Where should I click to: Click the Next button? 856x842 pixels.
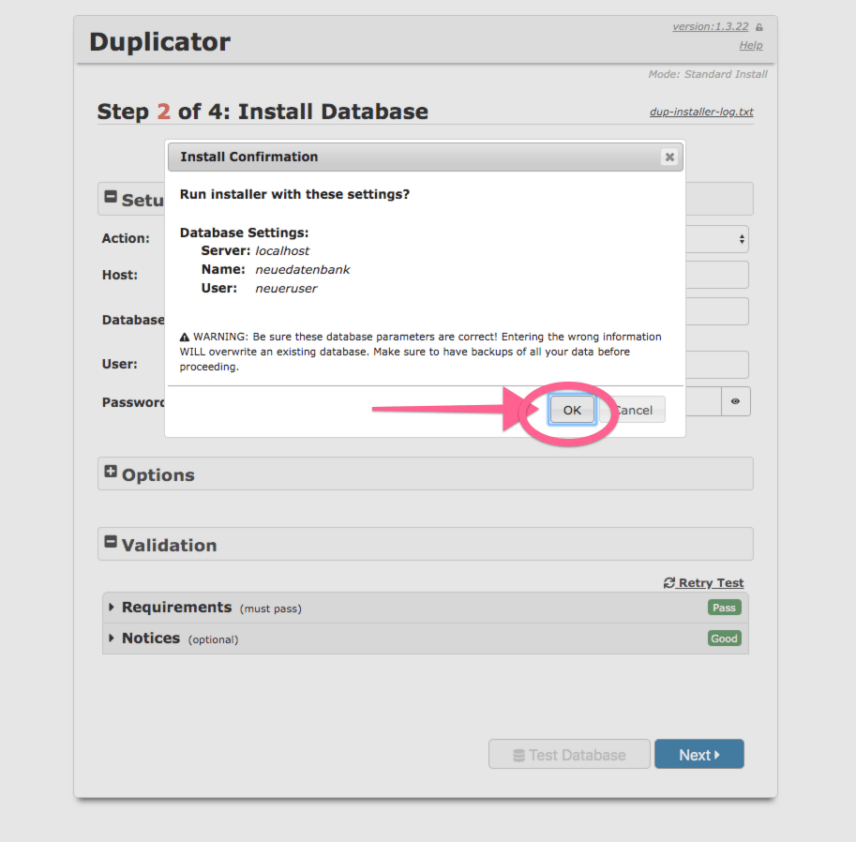click(699, 755)
